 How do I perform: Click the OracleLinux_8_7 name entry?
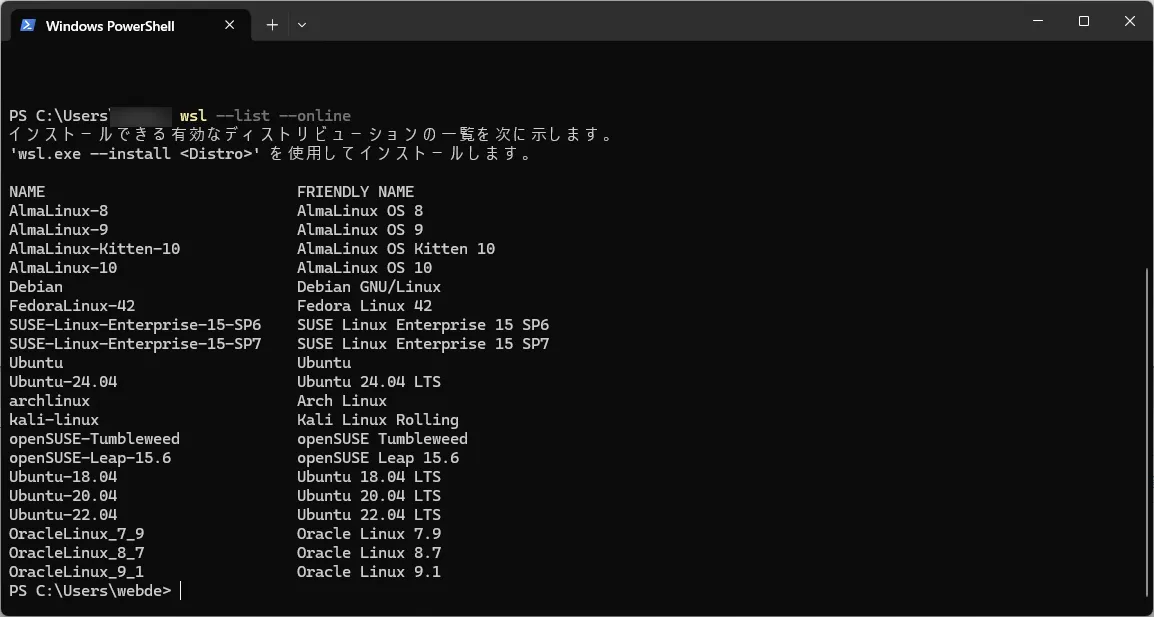(x=77, y=554)
